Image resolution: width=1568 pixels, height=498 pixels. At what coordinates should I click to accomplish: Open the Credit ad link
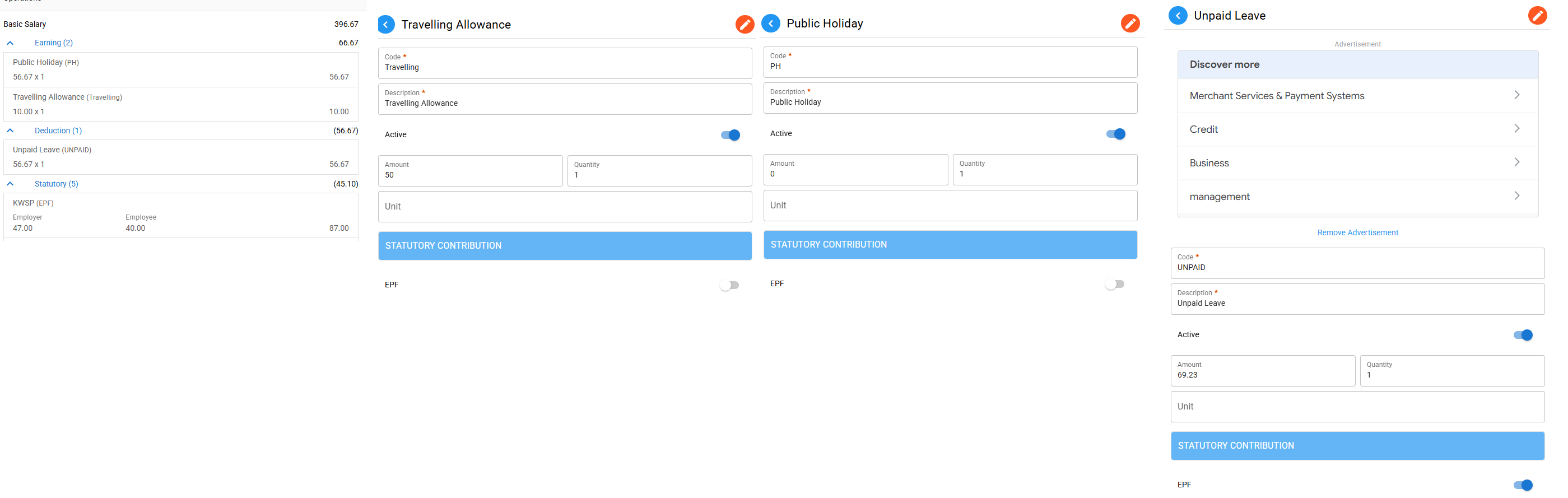coord(1357,129)
